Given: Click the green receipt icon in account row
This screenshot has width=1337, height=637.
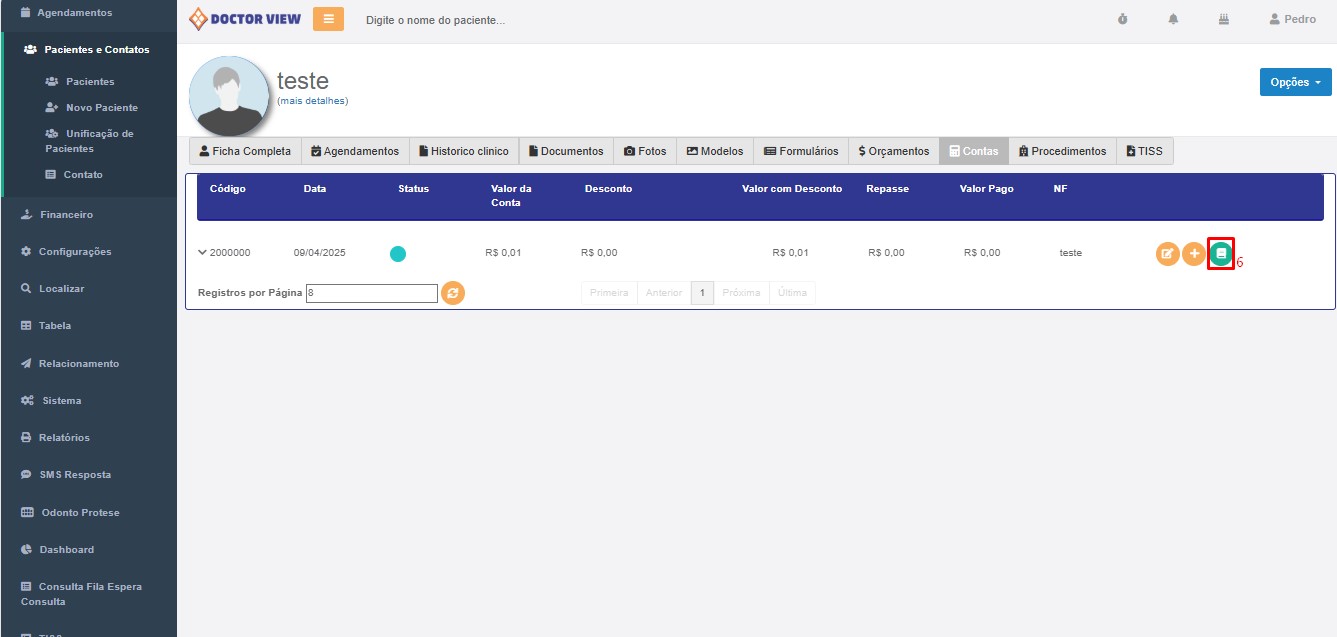Looking at the screenshot, I should pos(1220,254).
